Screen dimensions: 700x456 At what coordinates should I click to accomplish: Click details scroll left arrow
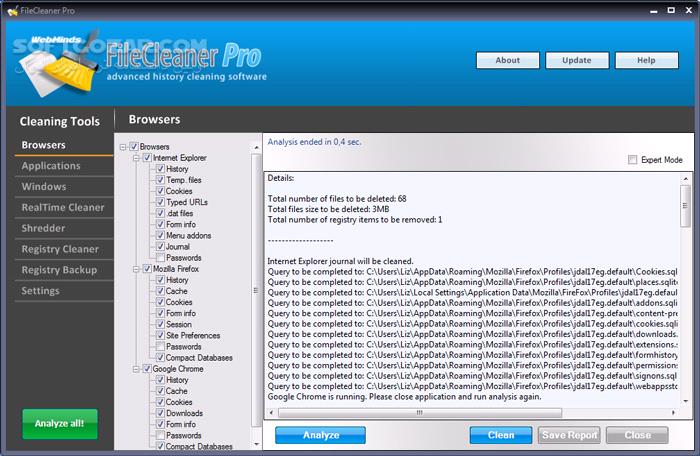pos(271,413)
